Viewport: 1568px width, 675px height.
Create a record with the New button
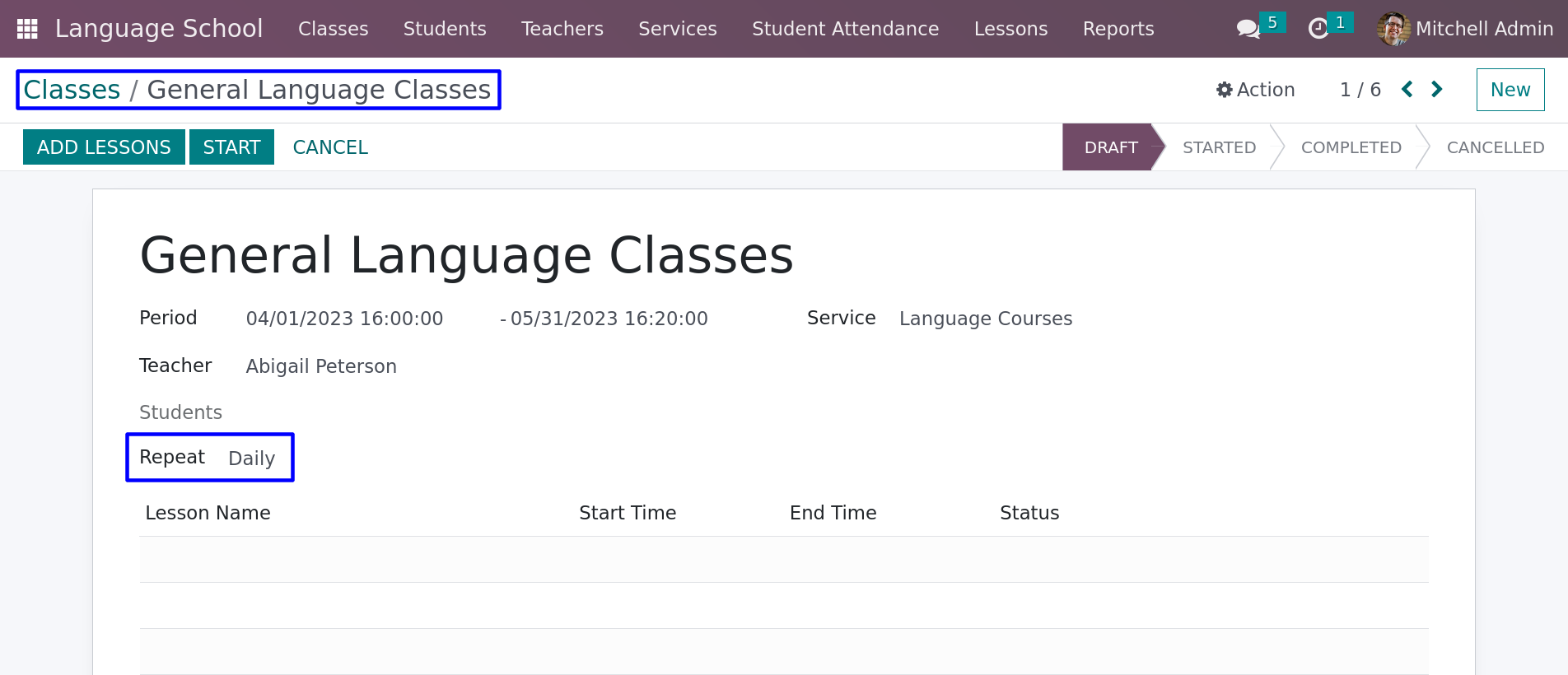(x=1510, y=90)
